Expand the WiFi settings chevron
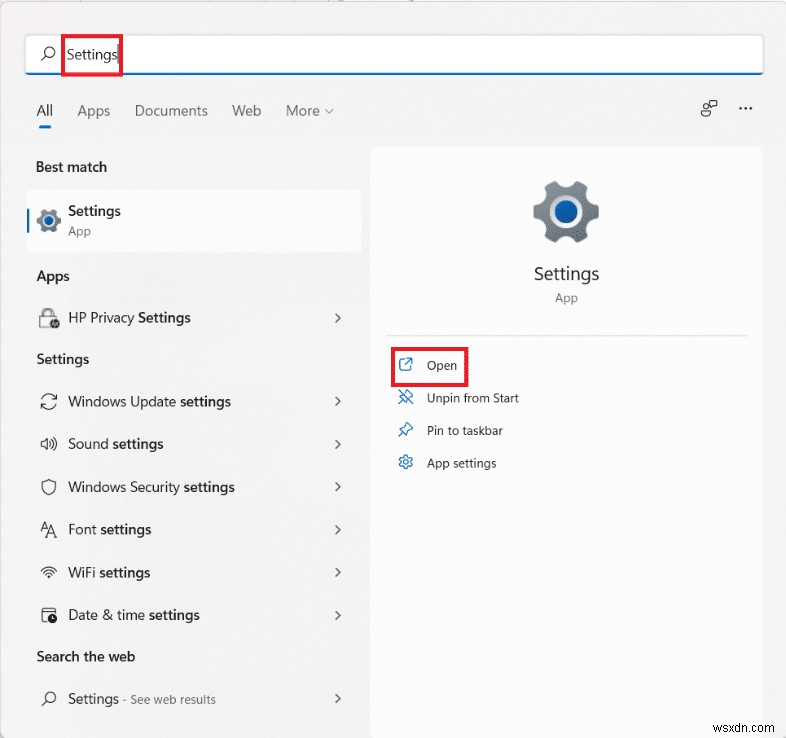 338,573
